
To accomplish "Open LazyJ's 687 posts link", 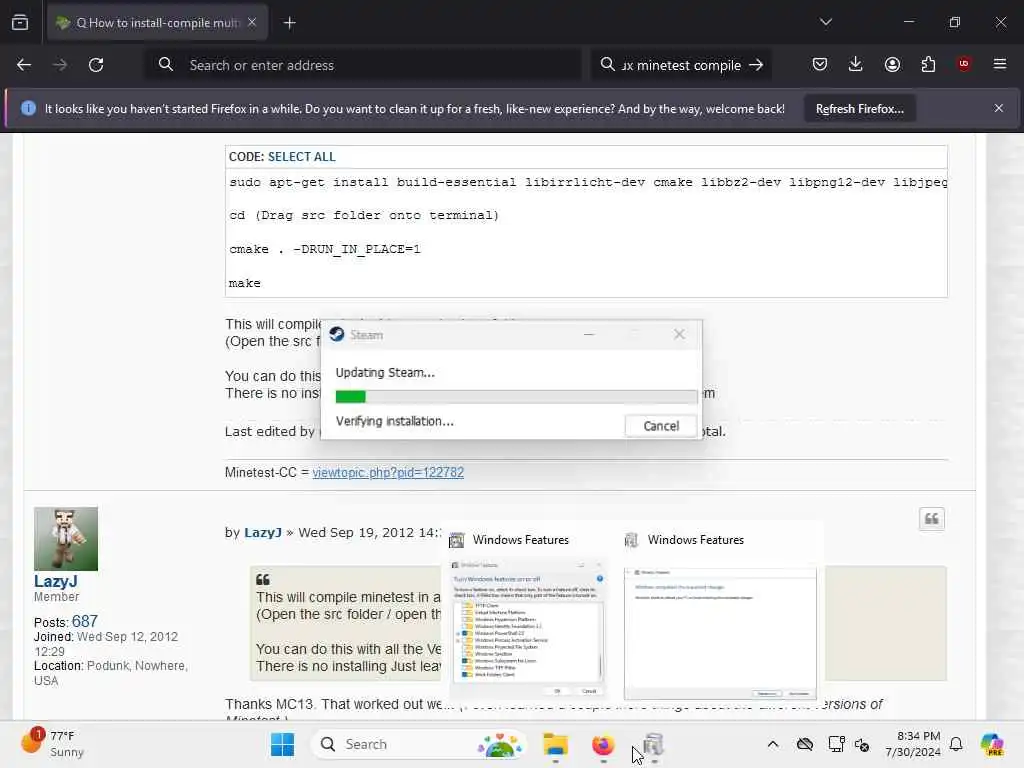I will (85, 621).
